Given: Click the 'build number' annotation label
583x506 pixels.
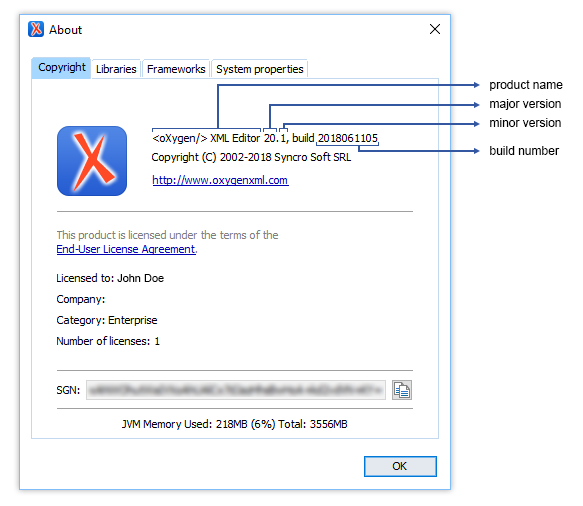Looking at the screenshot, I should 524,151.
